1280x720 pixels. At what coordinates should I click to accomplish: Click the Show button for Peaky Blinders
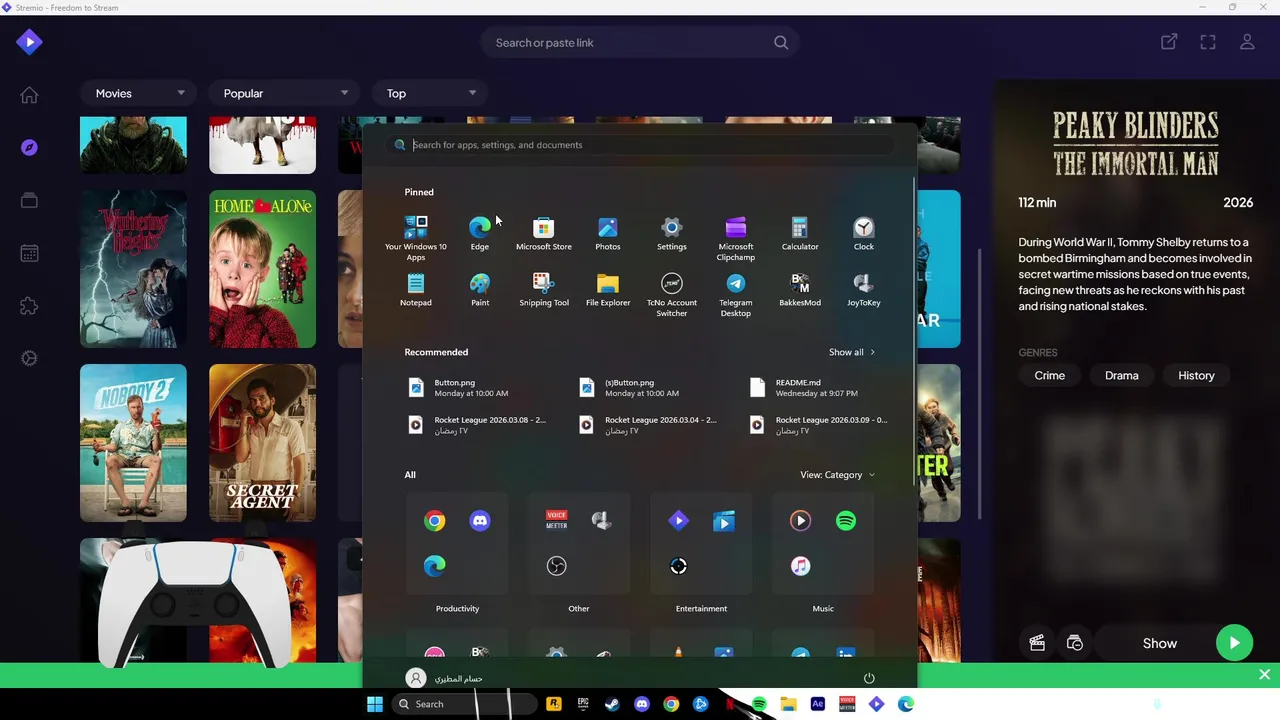[1160, 643]
